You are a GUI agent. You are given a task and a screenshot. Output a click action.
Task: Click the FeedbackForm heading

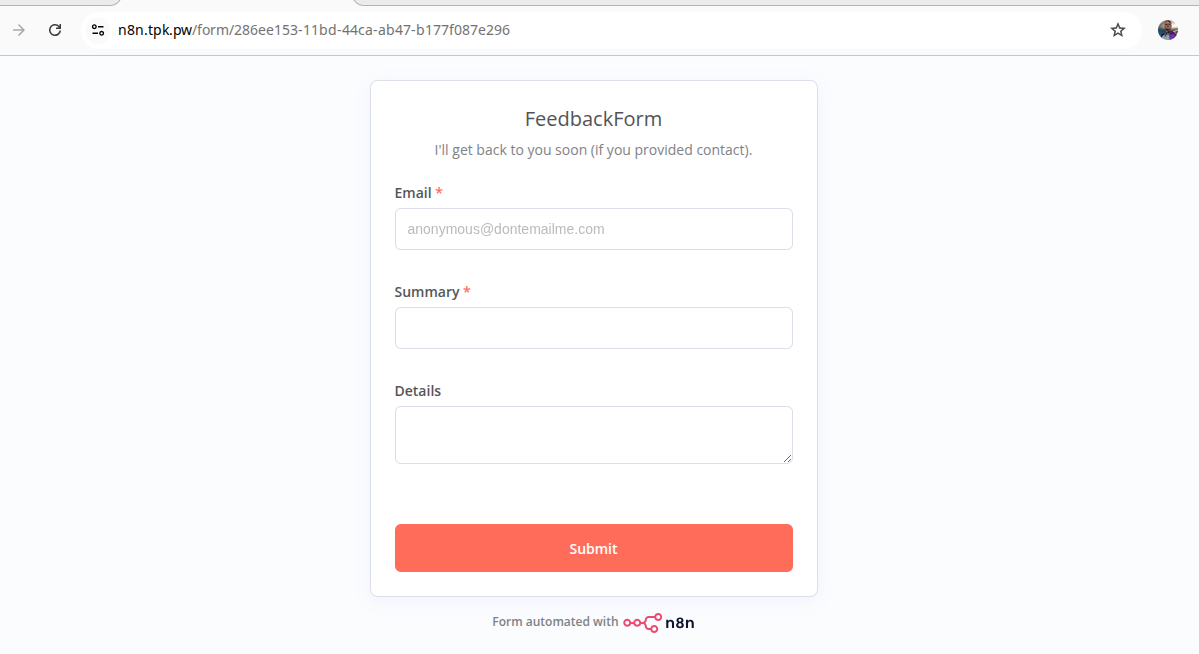coord(593,119)
